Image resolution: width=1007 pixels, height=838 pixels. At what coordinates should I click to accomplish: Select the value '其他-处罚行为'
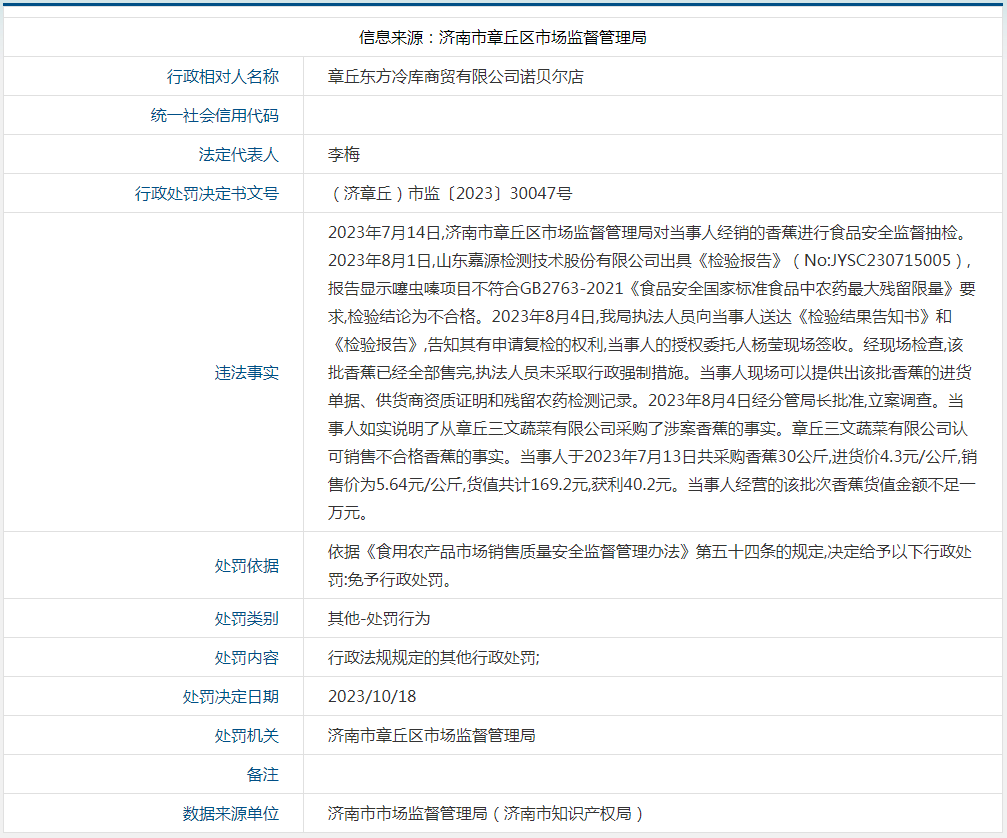point(379,619)
